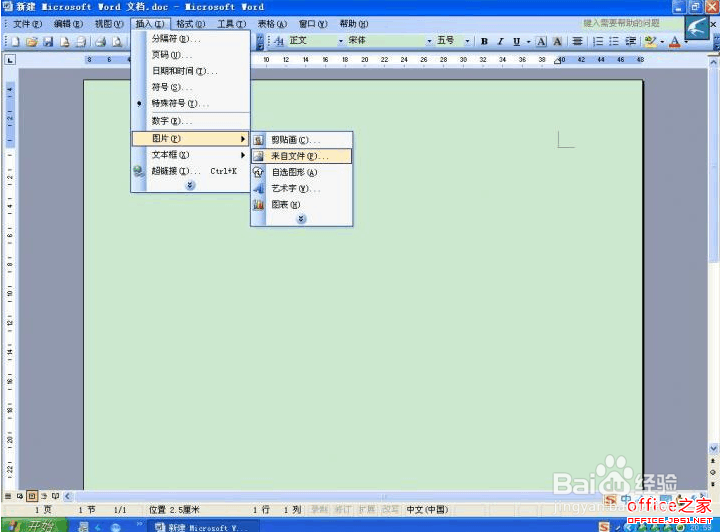Open the 窗口 menu
This screenshot has height=532, width=720.
(313, 24)
